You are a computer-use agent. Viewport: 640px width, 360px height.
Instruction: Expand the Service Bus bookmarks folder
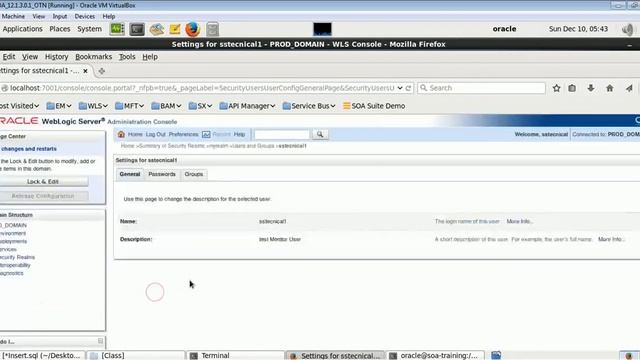[309, 106]
